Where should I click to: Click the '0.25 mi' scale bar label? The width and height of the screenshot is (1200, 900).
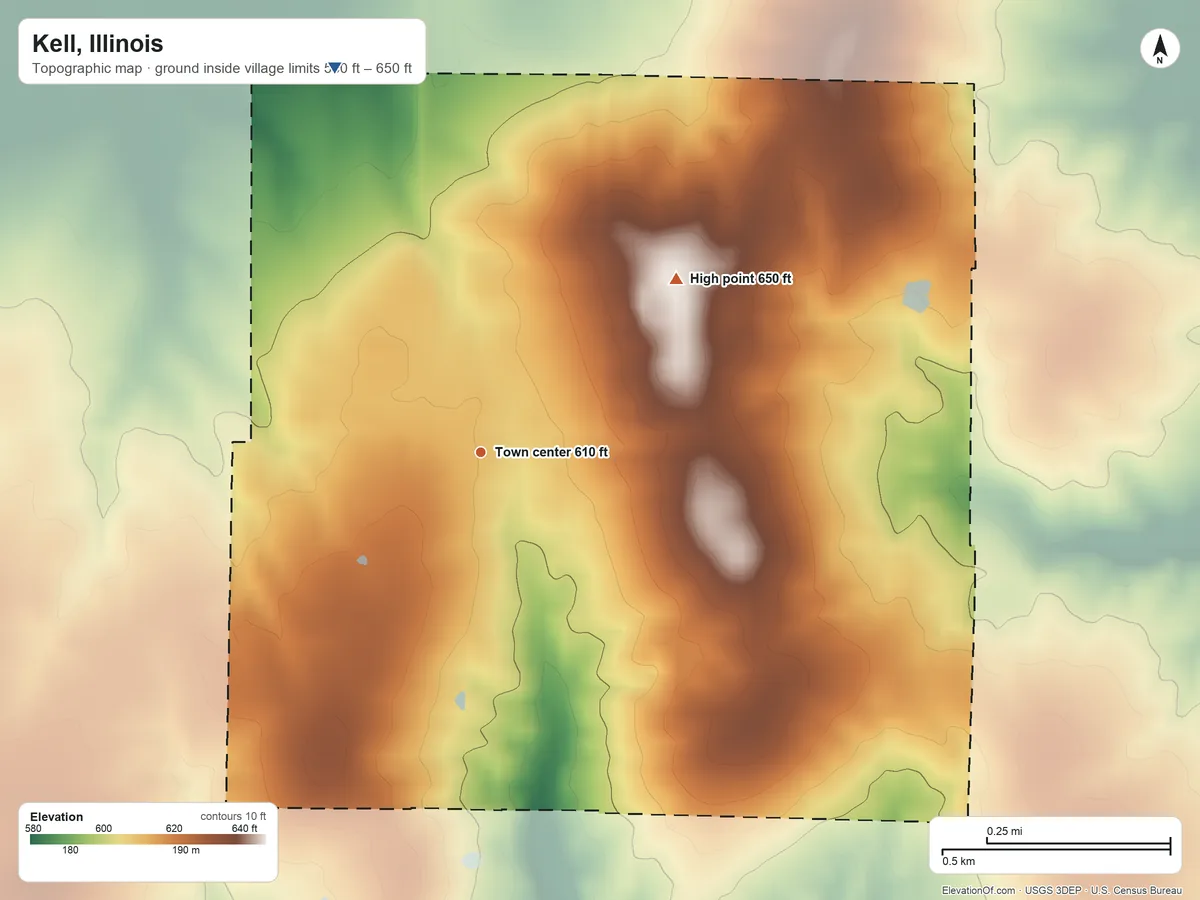[1004, 831]
